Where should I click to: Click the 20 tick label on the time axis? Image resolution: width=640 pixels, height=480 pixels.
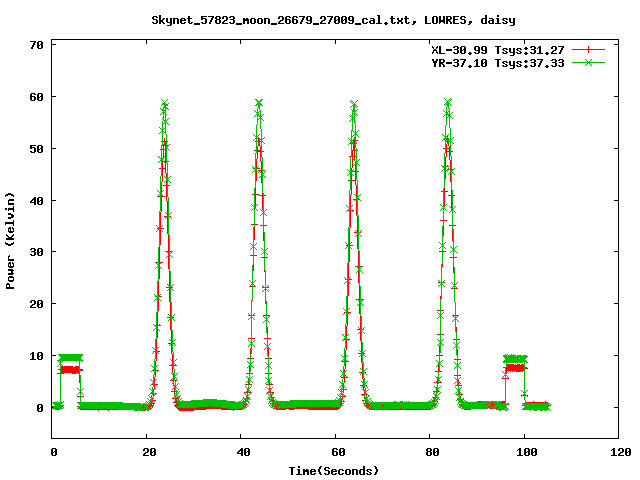point(149,452)
